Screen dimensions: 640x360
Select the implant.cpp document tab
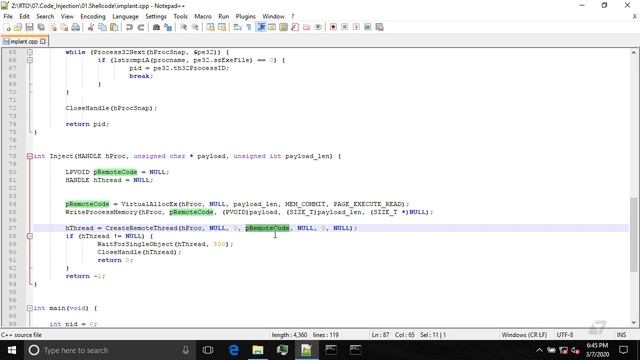pyautogui.click(x=24, y=41)
